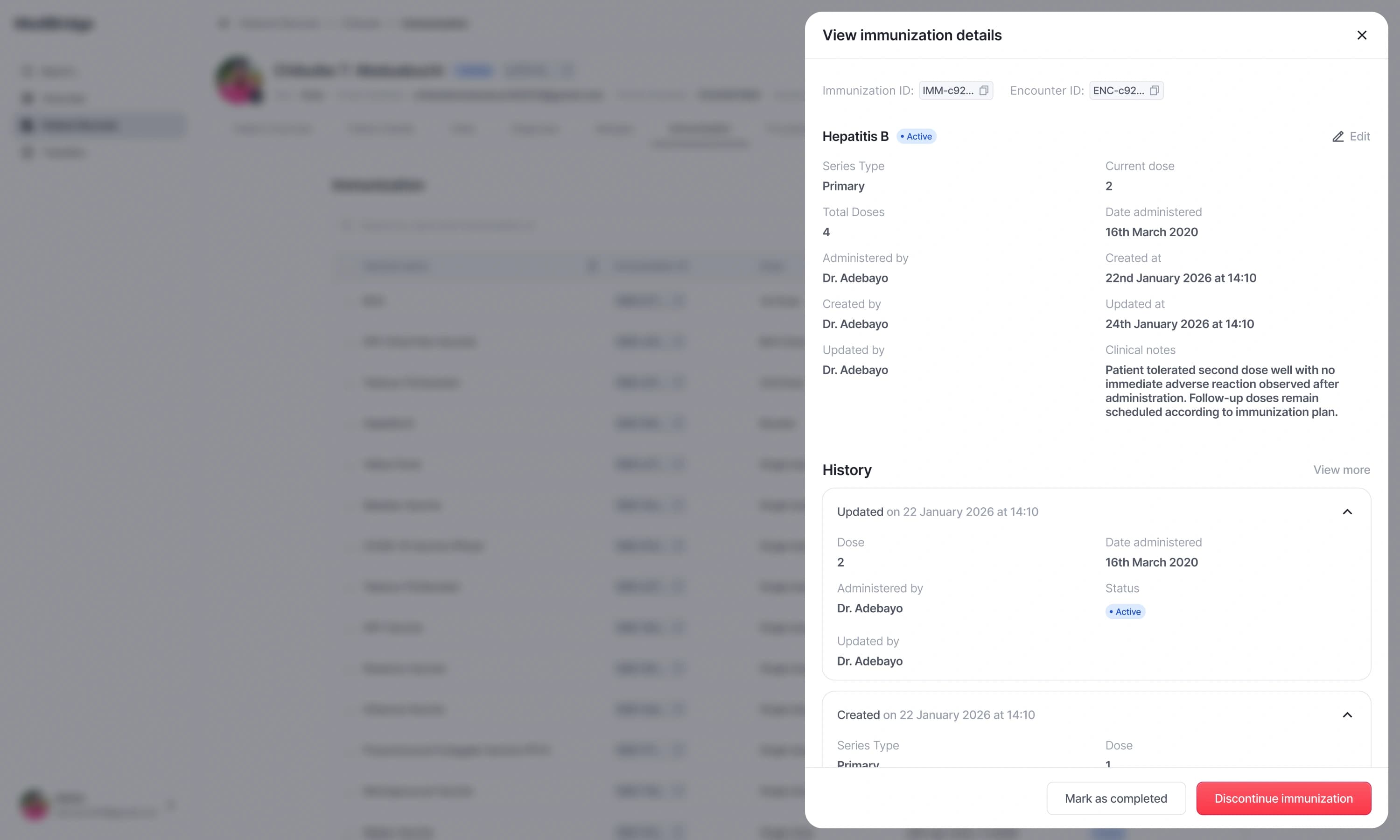This screenshot has height=840, width=1400.
Task: Click the ENC-c92... ID chip
Action: 1126,91
